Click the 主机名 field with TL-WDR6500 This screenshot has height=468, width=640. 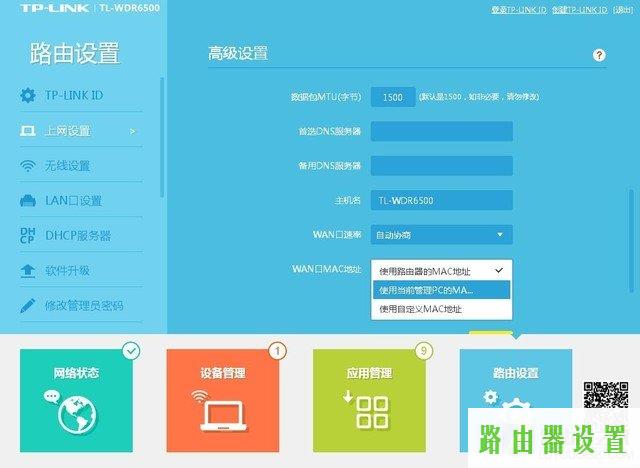coord(442,200)
